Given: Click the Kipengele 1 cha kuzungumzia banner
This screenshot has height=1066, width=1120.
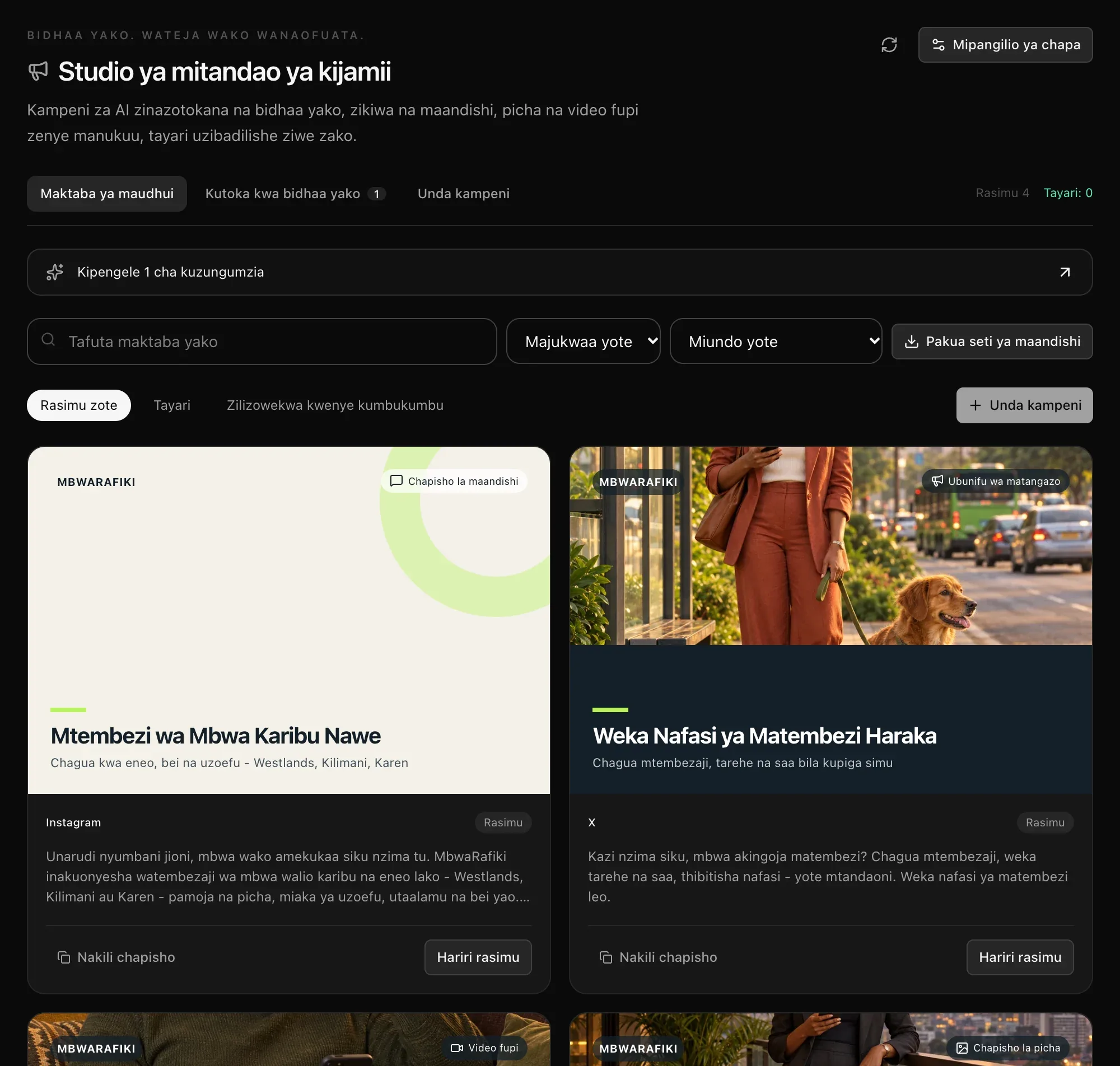Looking at the screenshot, I should point(559,272).
